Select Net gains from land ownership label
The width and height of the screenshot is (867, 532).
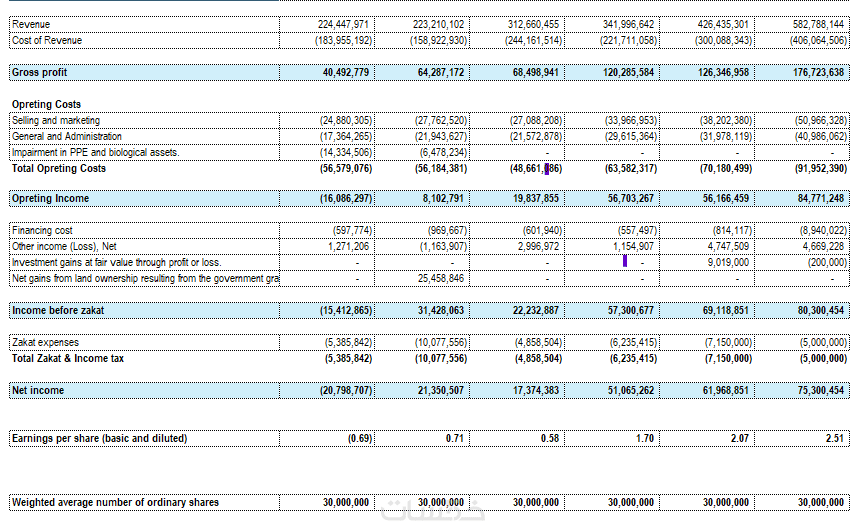145,279
